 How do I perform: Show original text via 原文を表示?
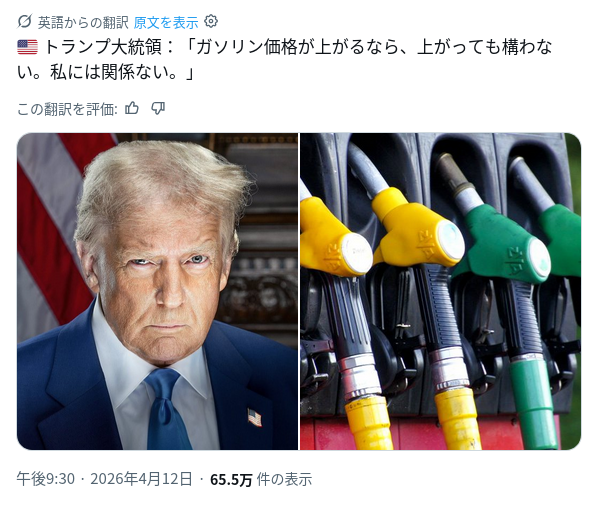coord(166,22)
